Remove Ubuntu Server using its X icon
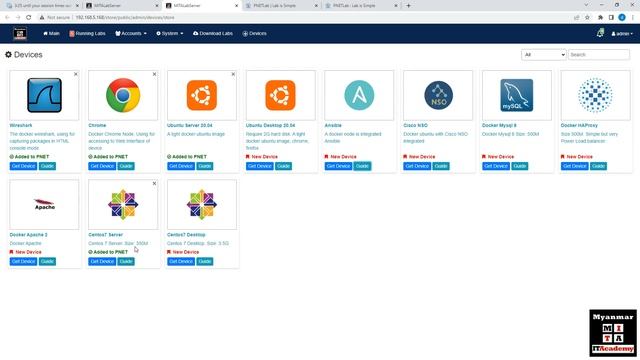This screenshot has height=360, width=640. [233, 74]
